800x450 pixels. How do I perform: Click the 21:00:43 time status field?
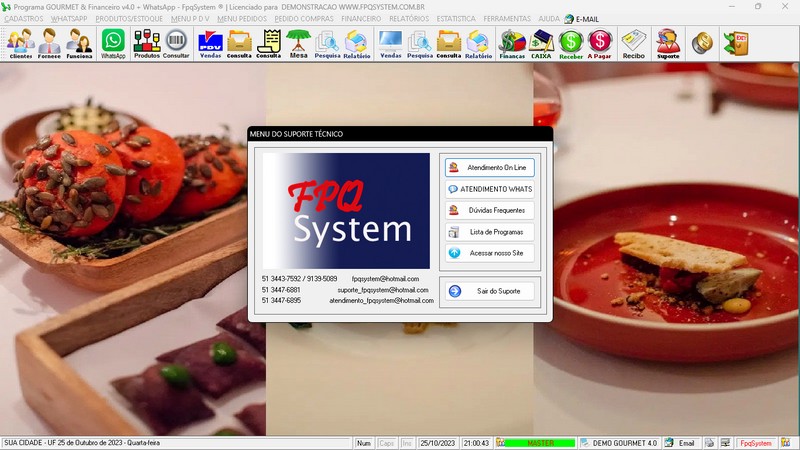tap(477, 443)
